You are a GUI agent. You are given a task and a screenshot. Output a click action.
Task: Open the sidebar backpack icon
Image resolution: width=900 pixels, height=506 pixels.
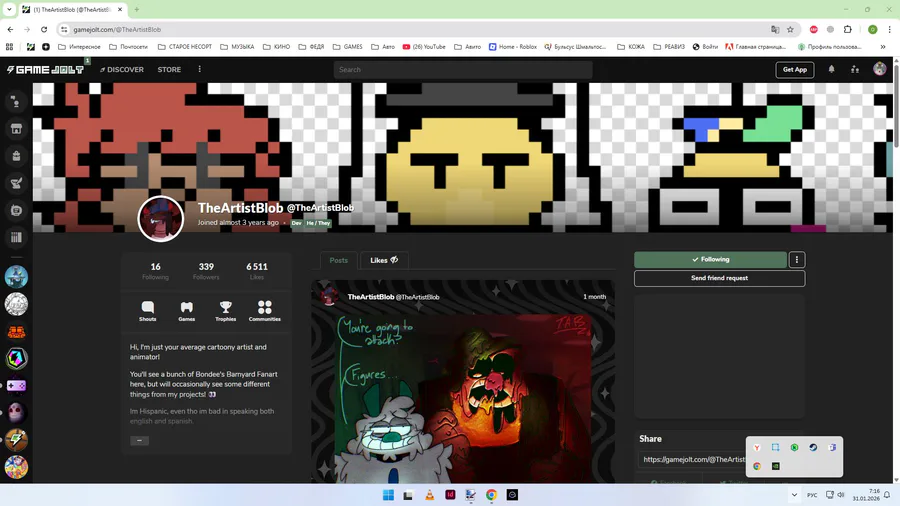coord(16,156)
